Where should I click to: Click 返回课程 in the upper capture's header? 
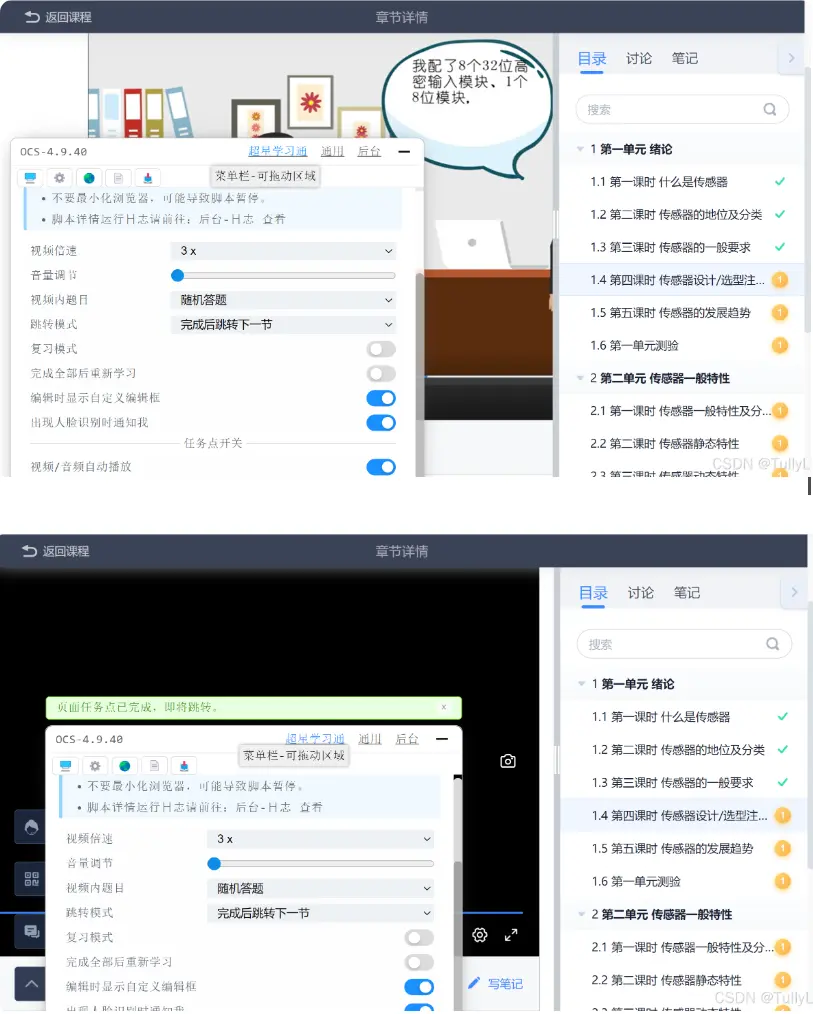[x=58, y=17]
